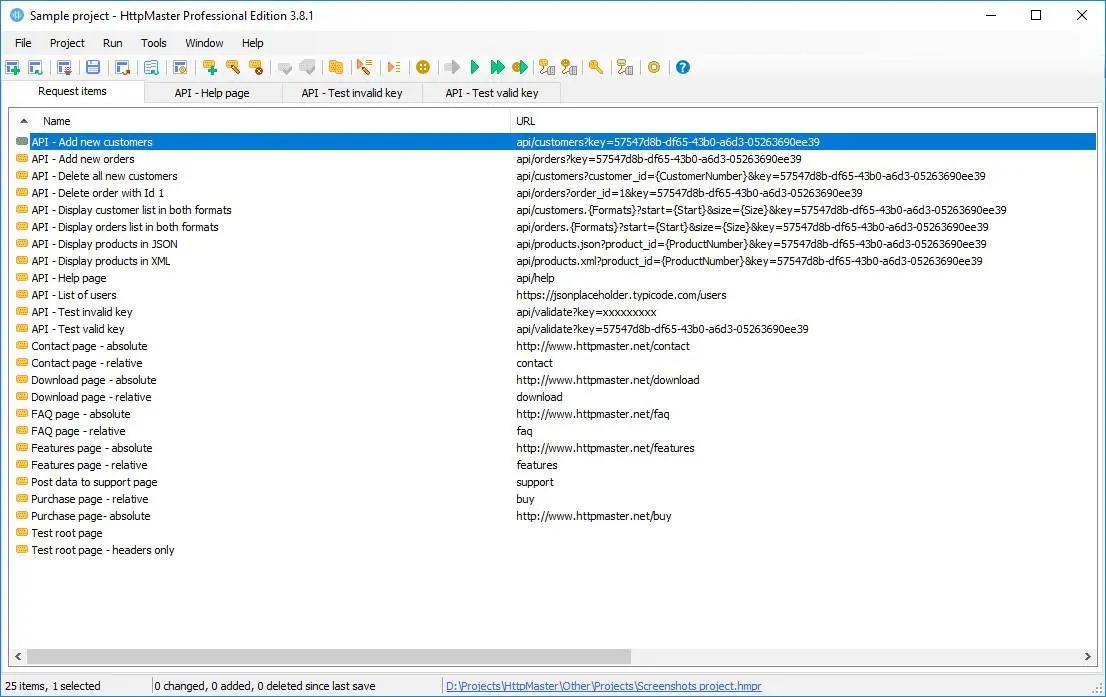Click the yellow box connector icon after play buttons
1106x697 pixels.
coord(547,67)
